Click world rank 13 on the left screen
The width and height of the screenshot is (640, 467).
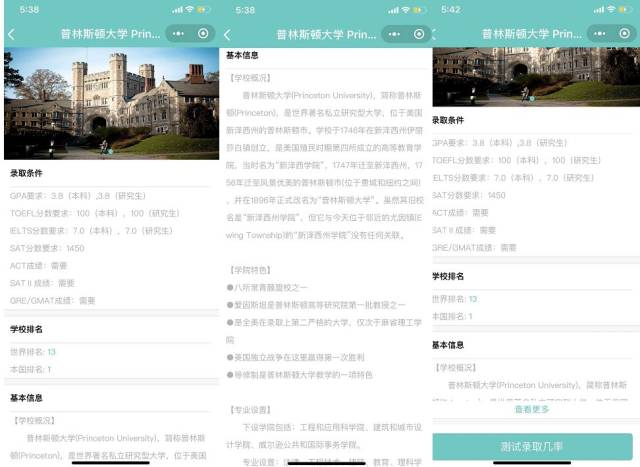[x=51, y=351]
